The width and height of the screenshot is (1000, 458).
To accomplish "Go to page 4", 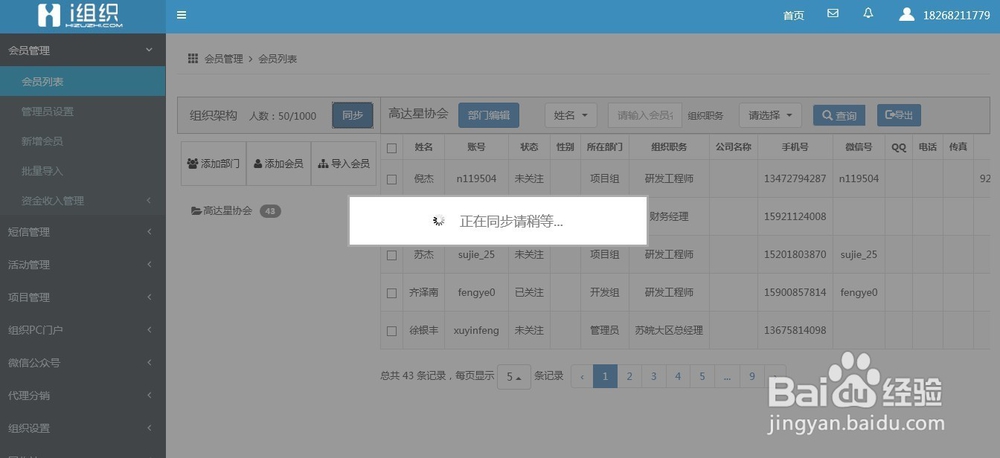I will click(x=678, y=376).
